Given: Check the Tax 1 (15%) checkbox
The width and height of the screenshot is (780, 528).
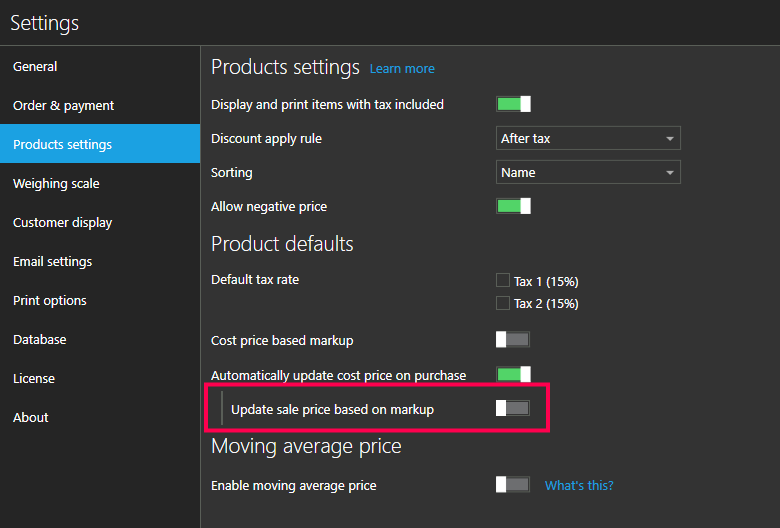Looking at the screenshot, I should (503, 281).
